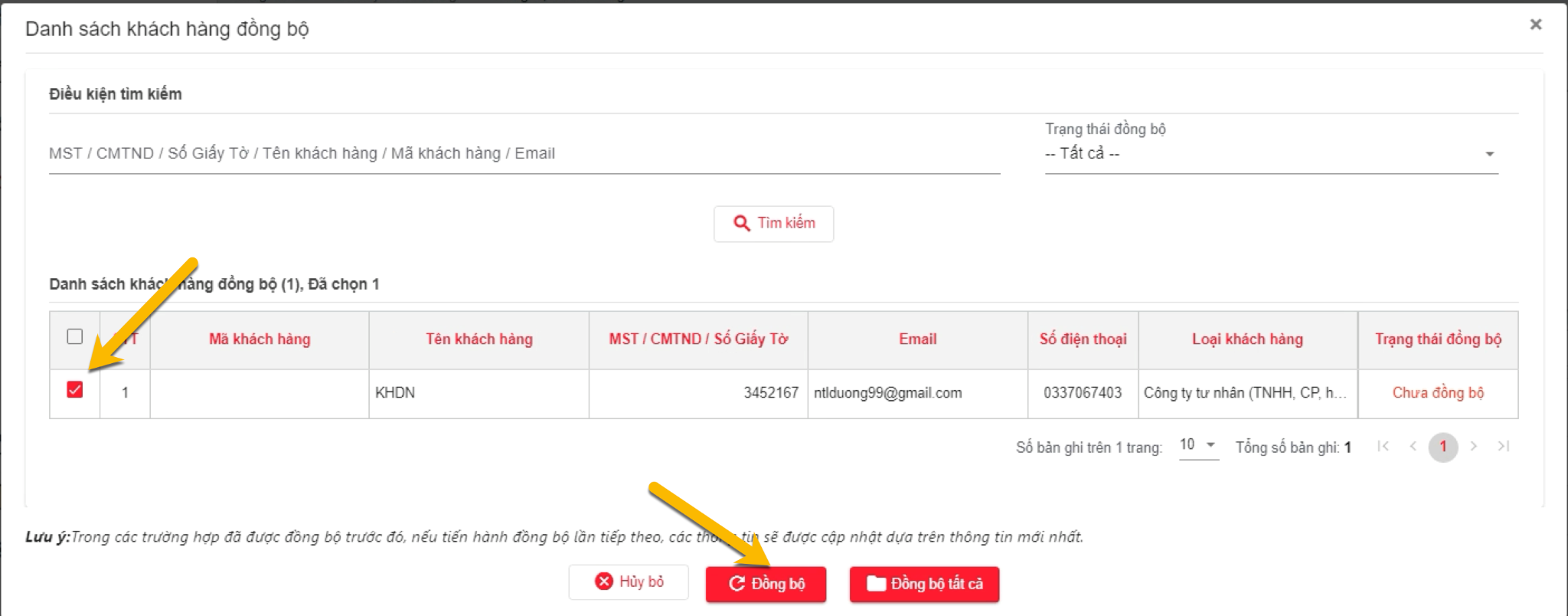This screenshot has width=1568, height=616.
Task: Select the 0337067403 phone number cell
Action: coord(1083,393)
